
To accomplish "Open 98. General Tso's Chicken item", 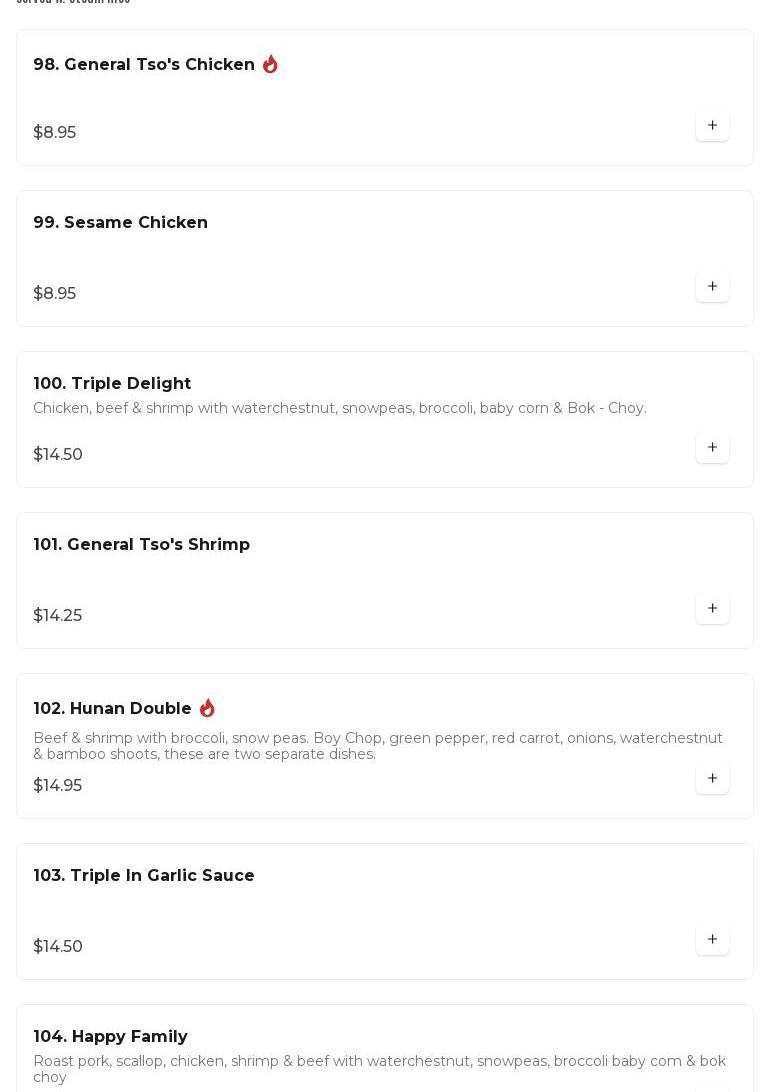I will (x=144, y=65).
